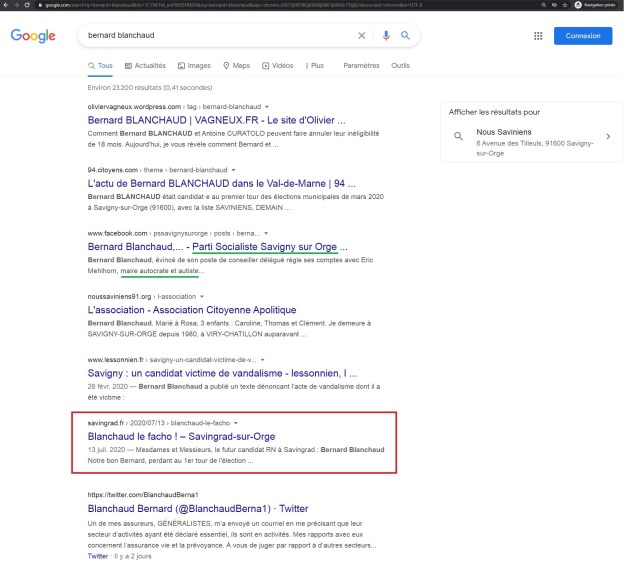Open the Vidéos results tab

(x=279, y=66)
